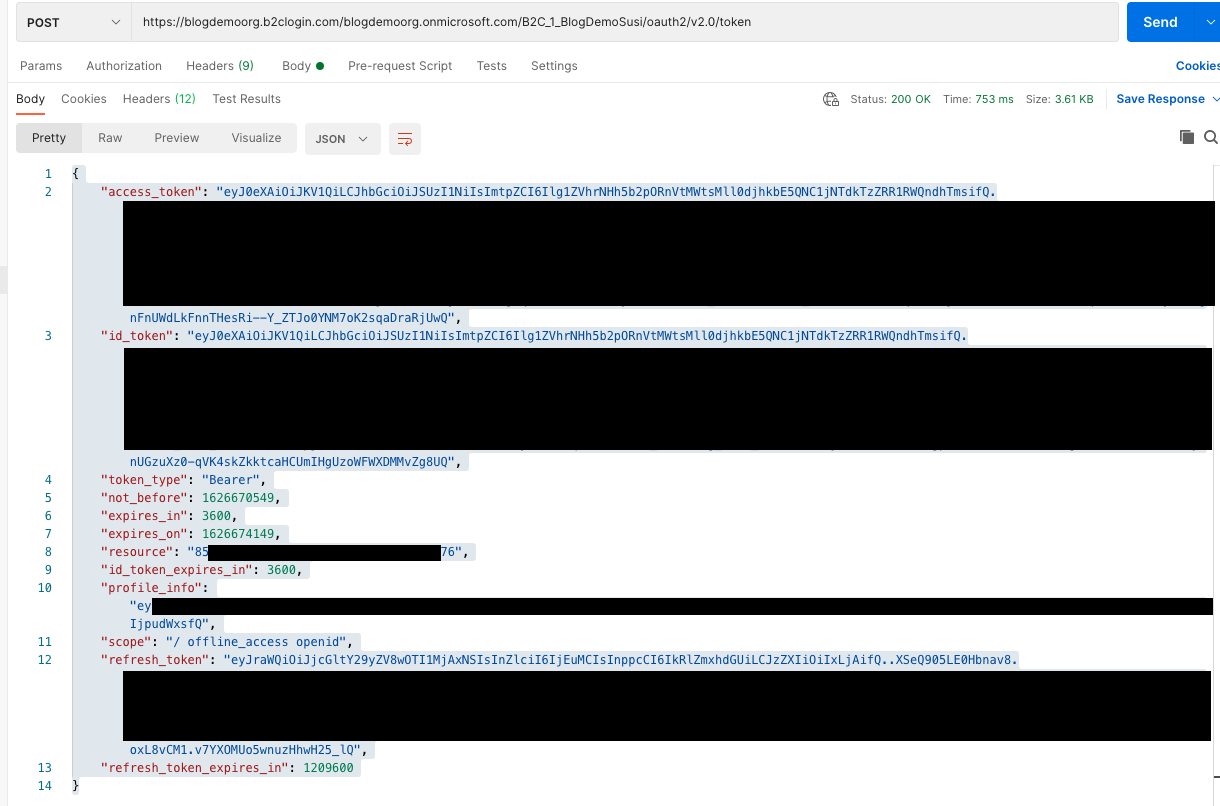
Task: Switch to the Authorization tab
Action: (x=124, y=66)
